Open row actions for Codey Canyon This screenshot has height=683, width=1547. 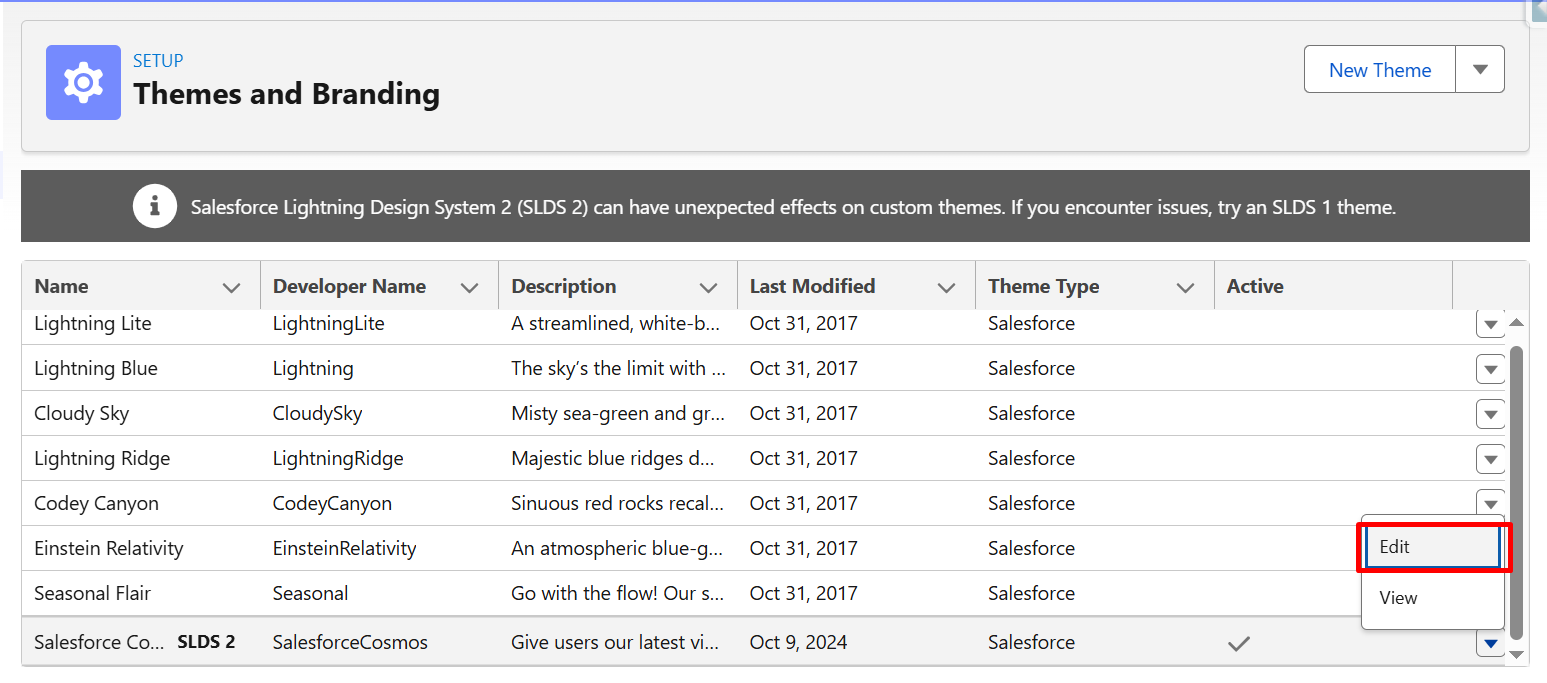point(1490,503)
